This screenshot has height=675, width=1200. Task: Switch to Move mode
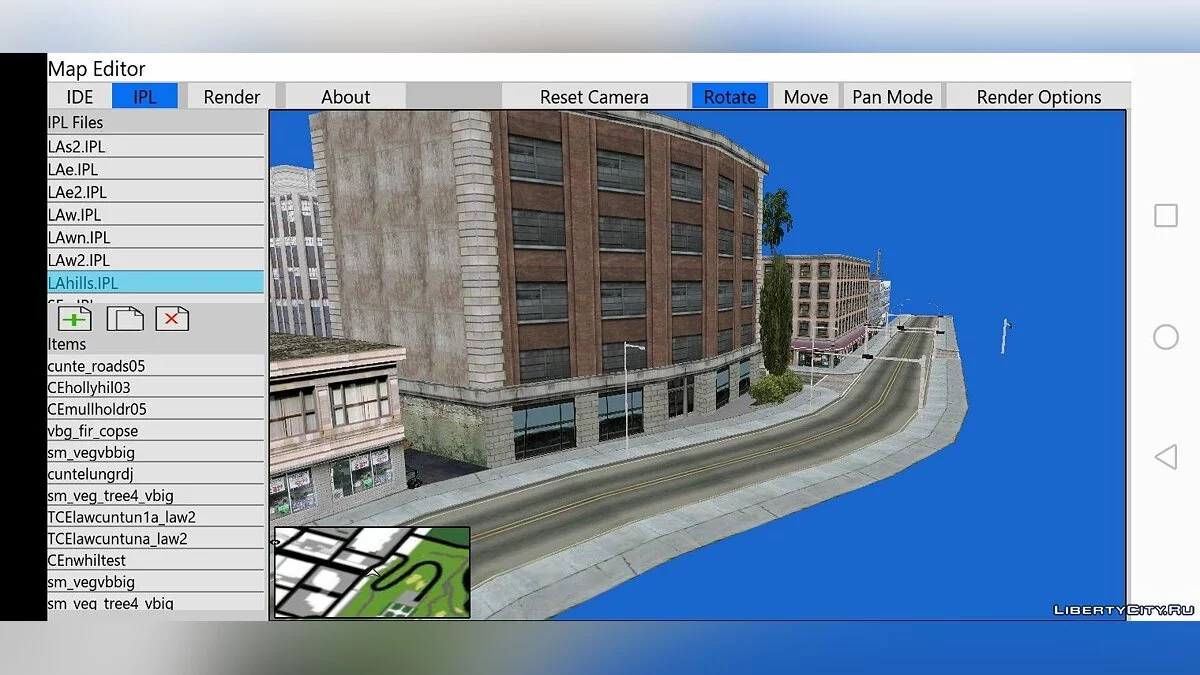pos(805,97)
